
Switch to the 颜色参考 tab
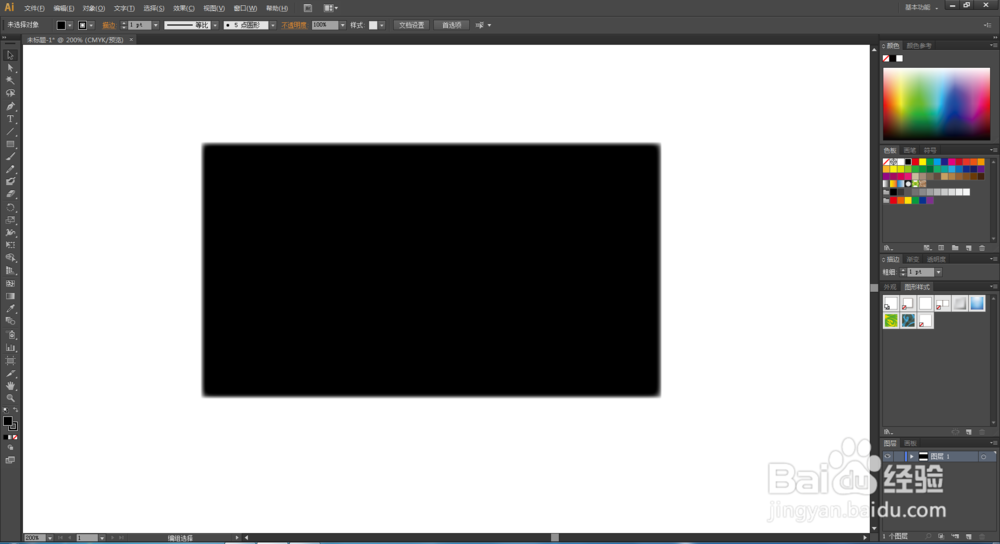coord(919,46)
